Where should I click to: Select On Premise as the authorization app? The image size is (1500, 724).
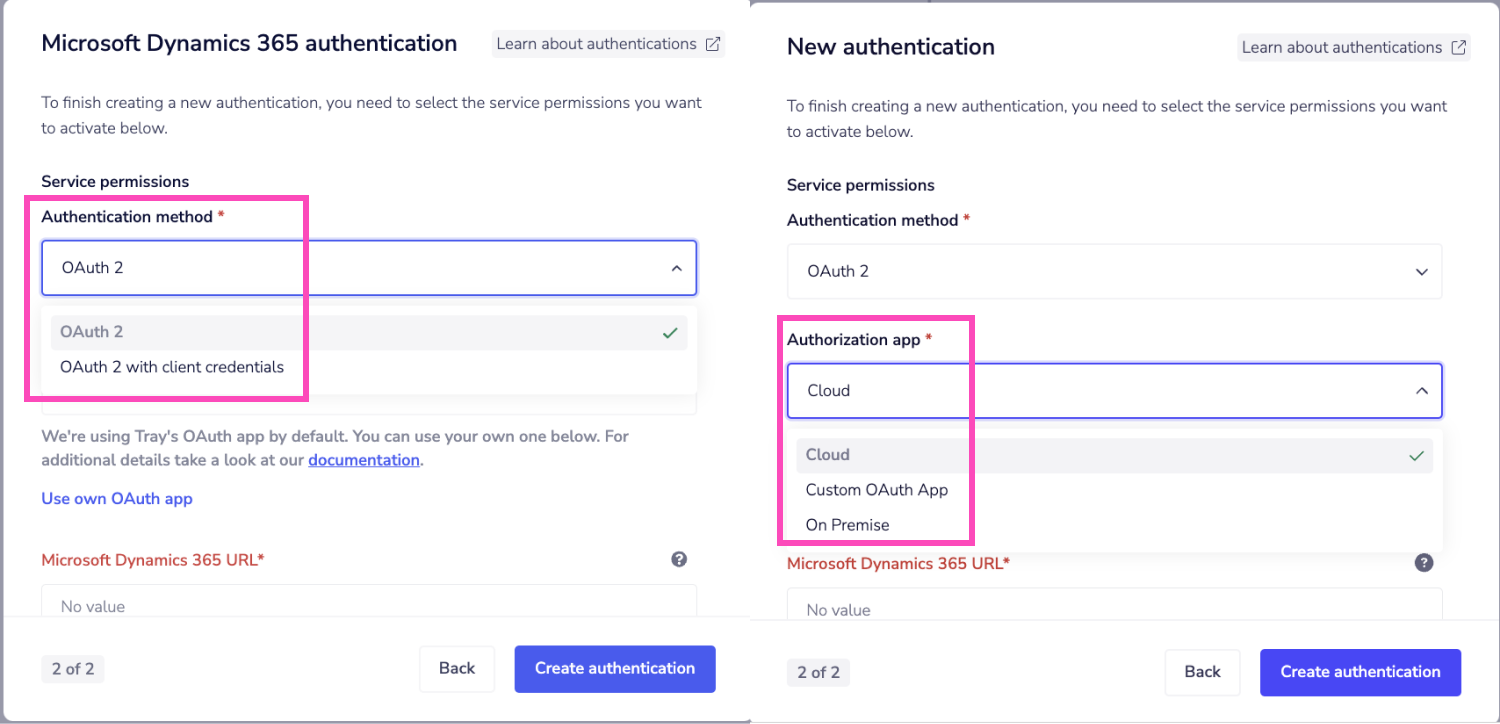tap(845, 524)
